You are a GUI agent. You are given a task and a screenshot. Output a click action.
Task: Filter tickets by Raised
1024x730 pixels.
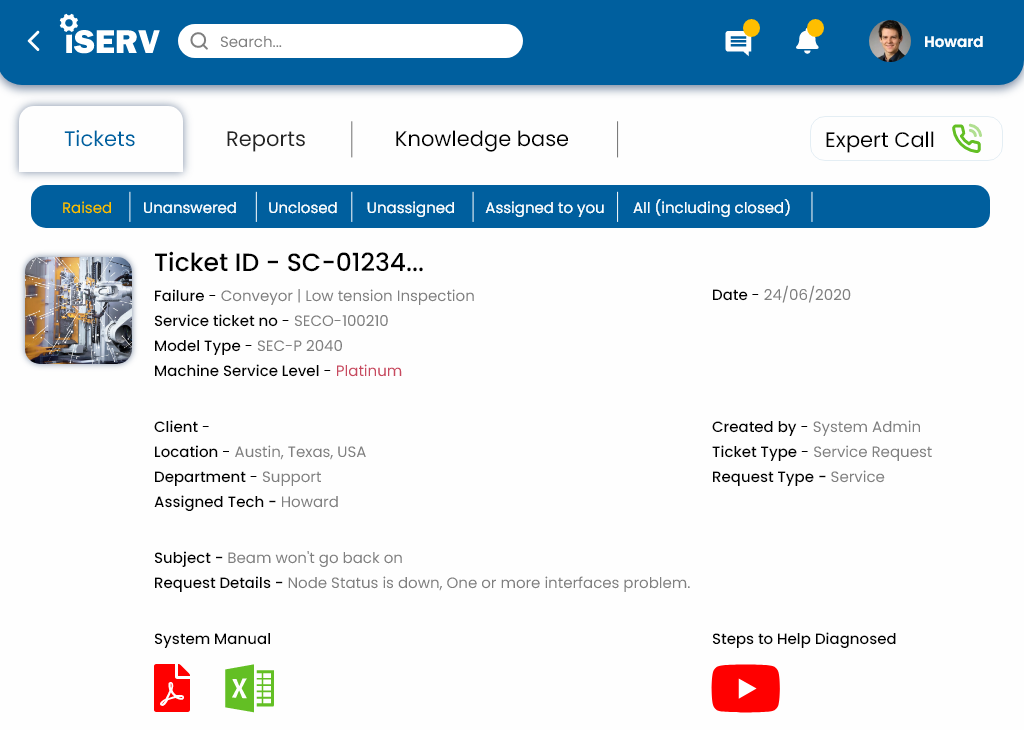tap(87, 208)
